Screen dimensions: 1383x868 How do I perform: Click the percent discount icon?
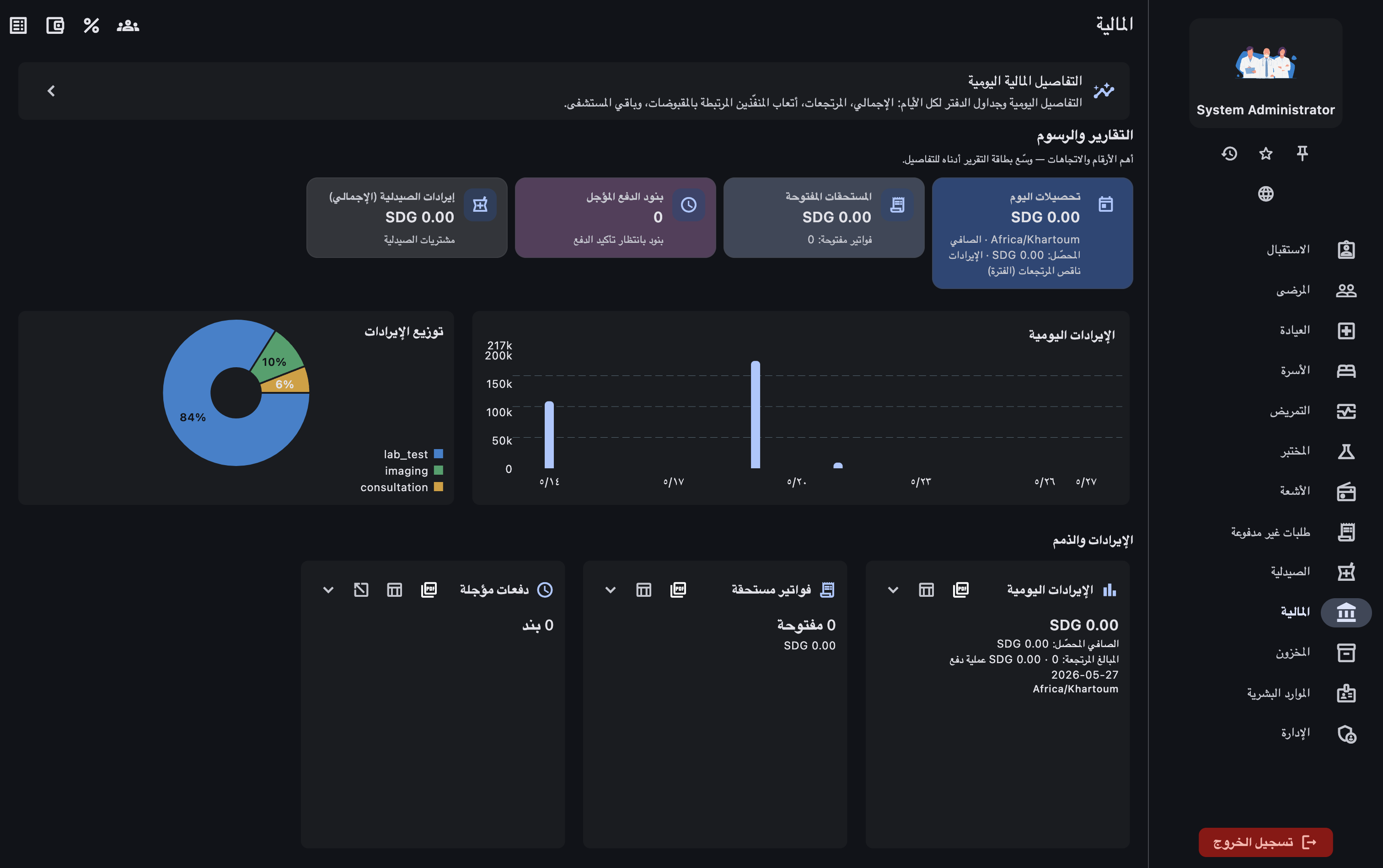pos(91,26)
